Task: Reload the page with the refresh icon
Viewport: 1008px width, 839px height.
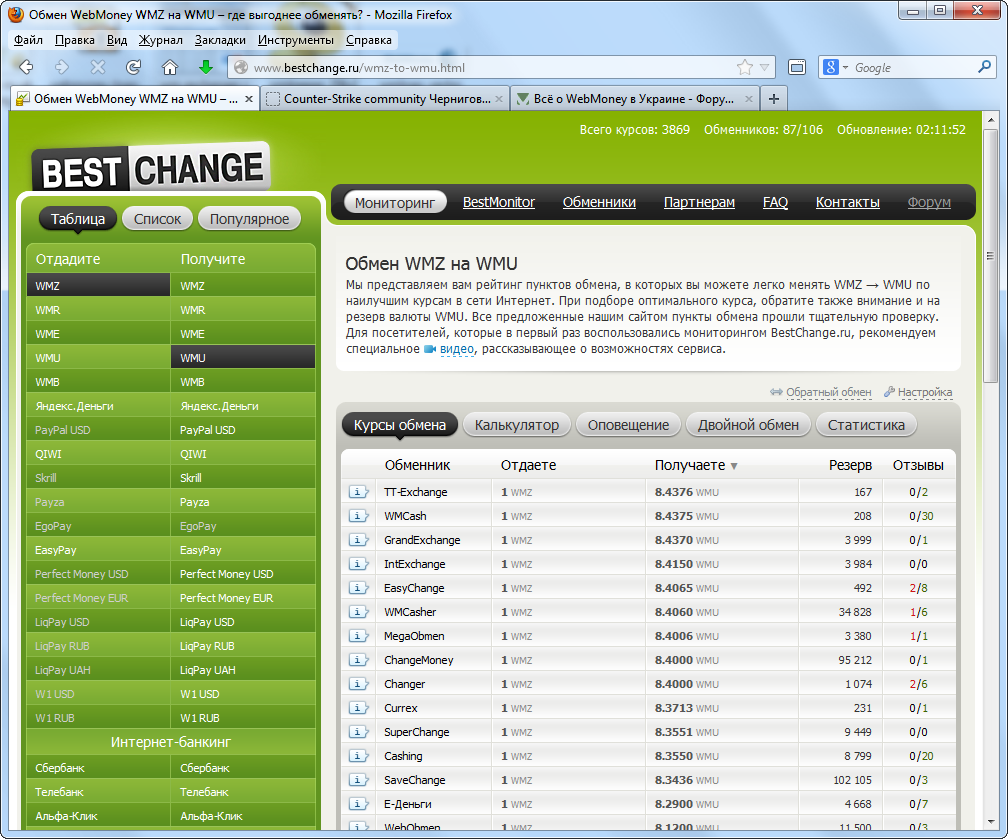Action: (134, 67)
